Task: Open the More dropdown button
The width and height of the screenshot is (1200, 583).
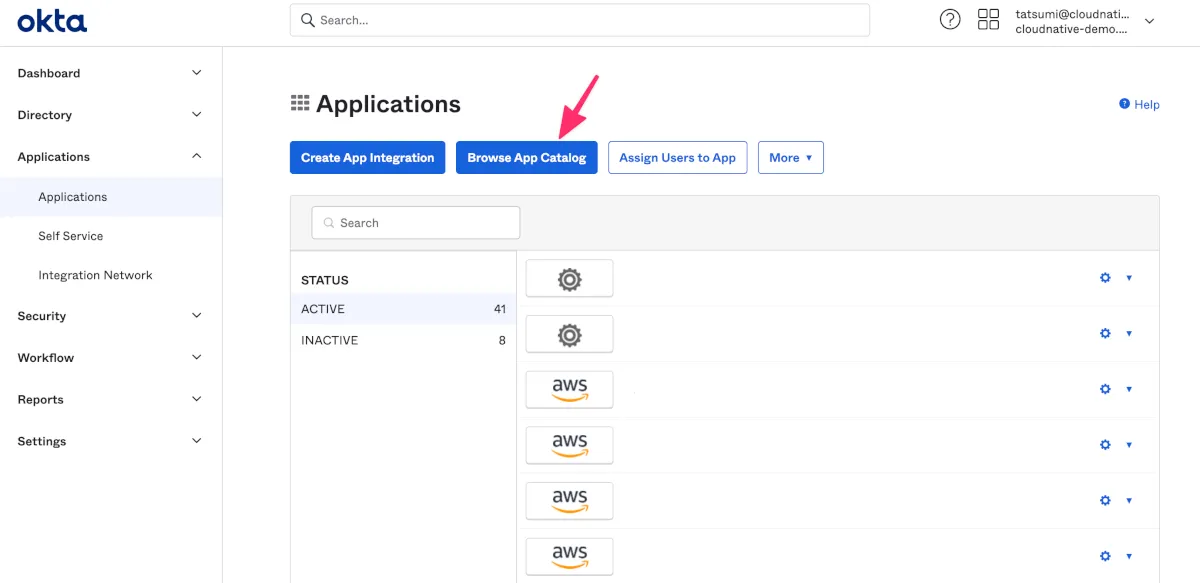Action: click(790, 158)
